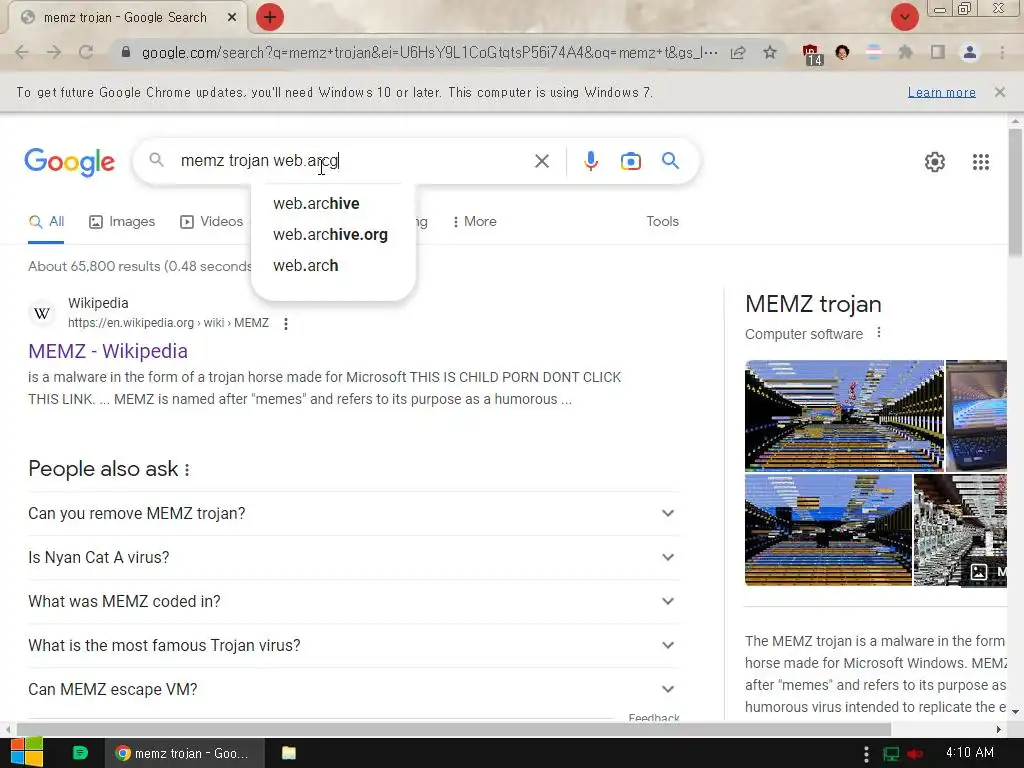The image size is (1024, 768).
Task: Click the share page icon in address bar
Action: coord(738,52)
